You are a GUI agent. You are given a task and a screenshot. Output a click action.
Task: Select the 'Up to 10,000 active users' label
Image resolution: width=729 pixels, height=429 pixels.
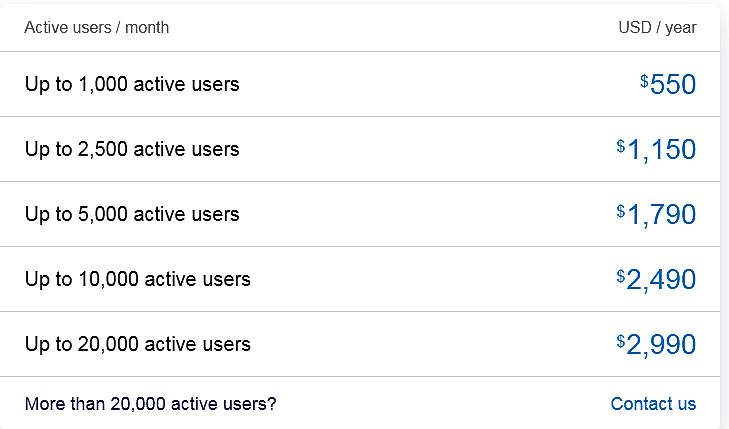(138, 279)
